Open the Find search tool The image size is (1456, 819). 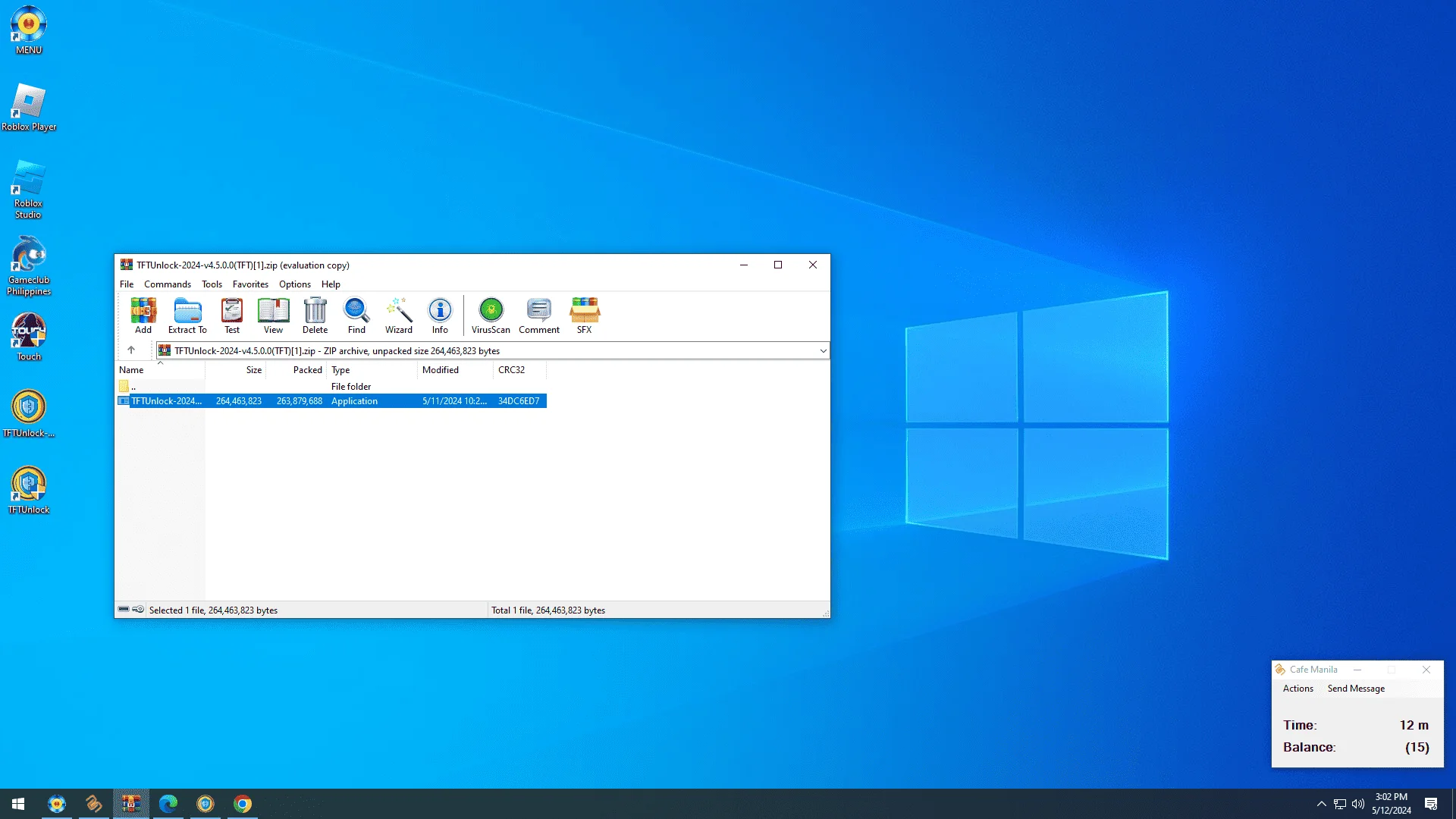pos(356,315)
